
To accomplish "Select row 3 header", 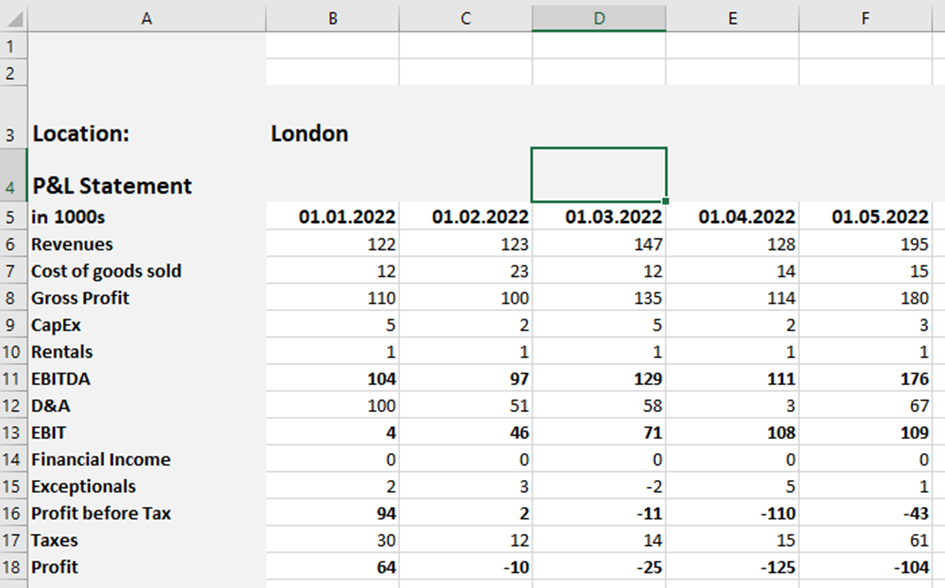I will tap(12, 134).
